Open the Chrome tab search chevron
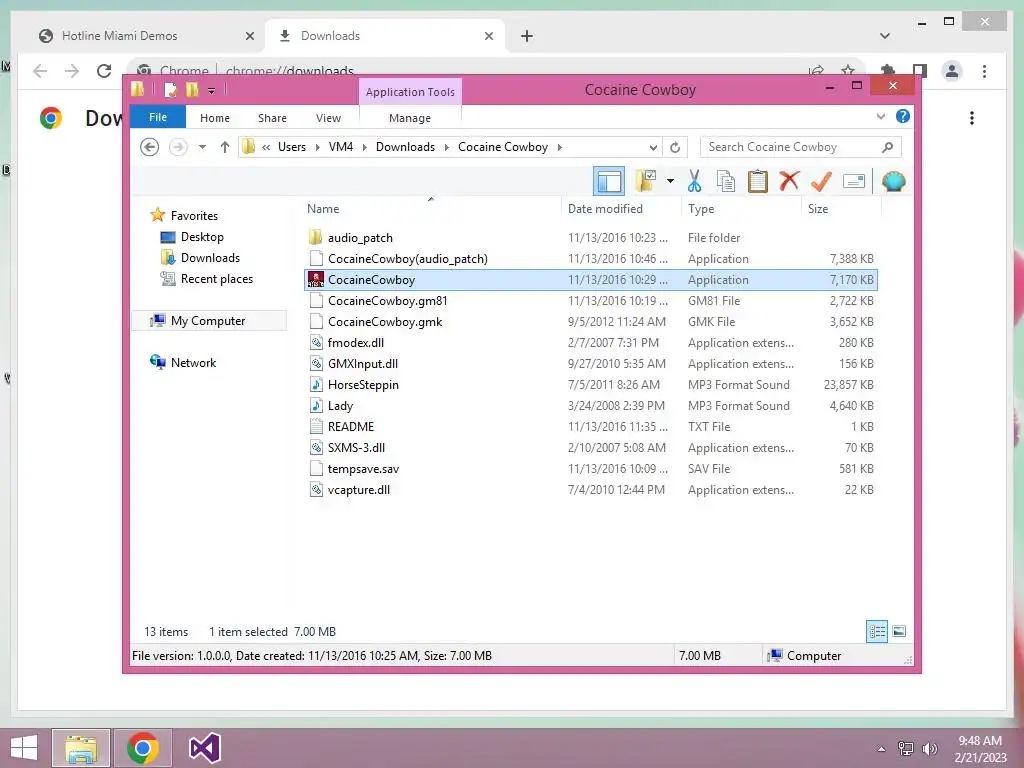 point(885,36)
